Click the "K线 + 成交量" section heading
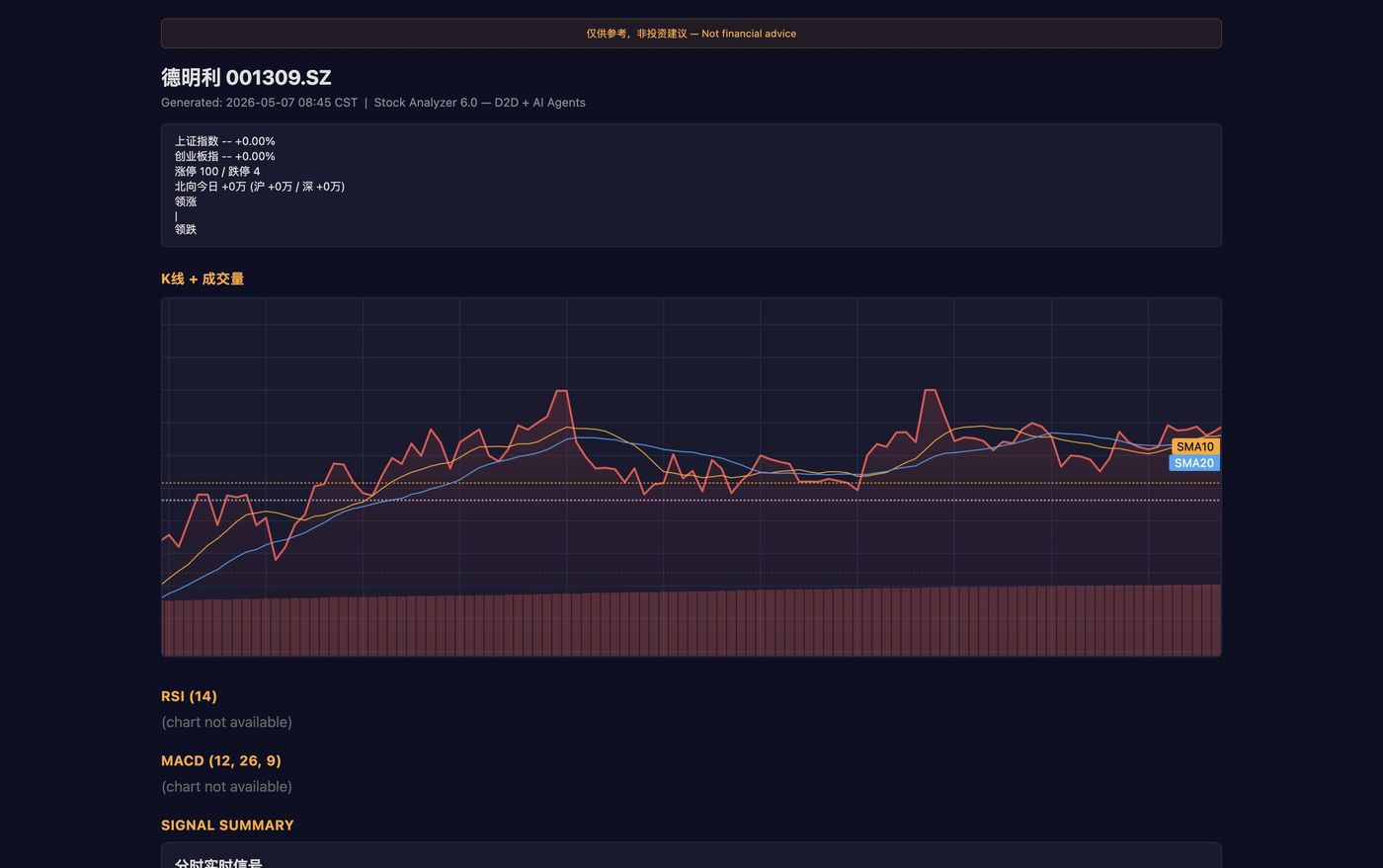The image size is (1383, 868). coord(203,278)
